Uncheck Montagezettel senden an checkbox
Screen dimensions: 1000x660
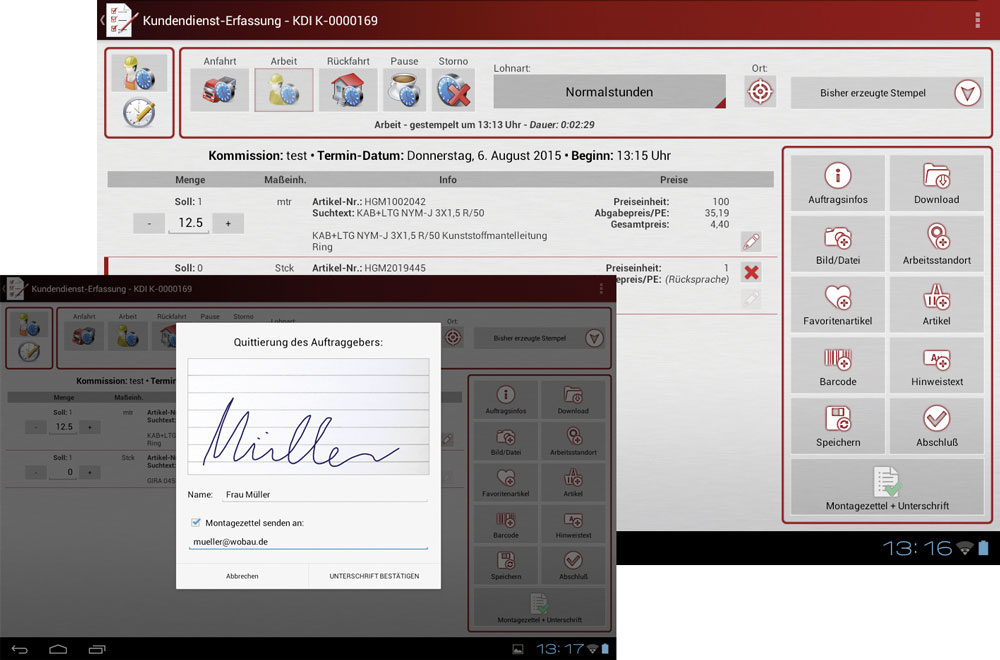pos(196,522)
